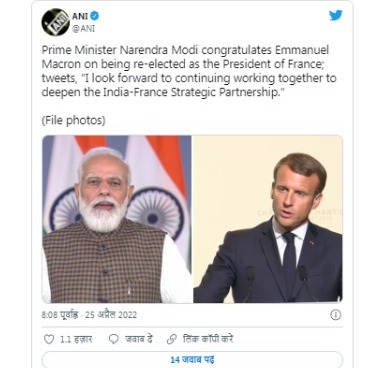Click the 1.1 हज़ार likes count
Viewport: 377px width, 368px height.
click(76, 339)
